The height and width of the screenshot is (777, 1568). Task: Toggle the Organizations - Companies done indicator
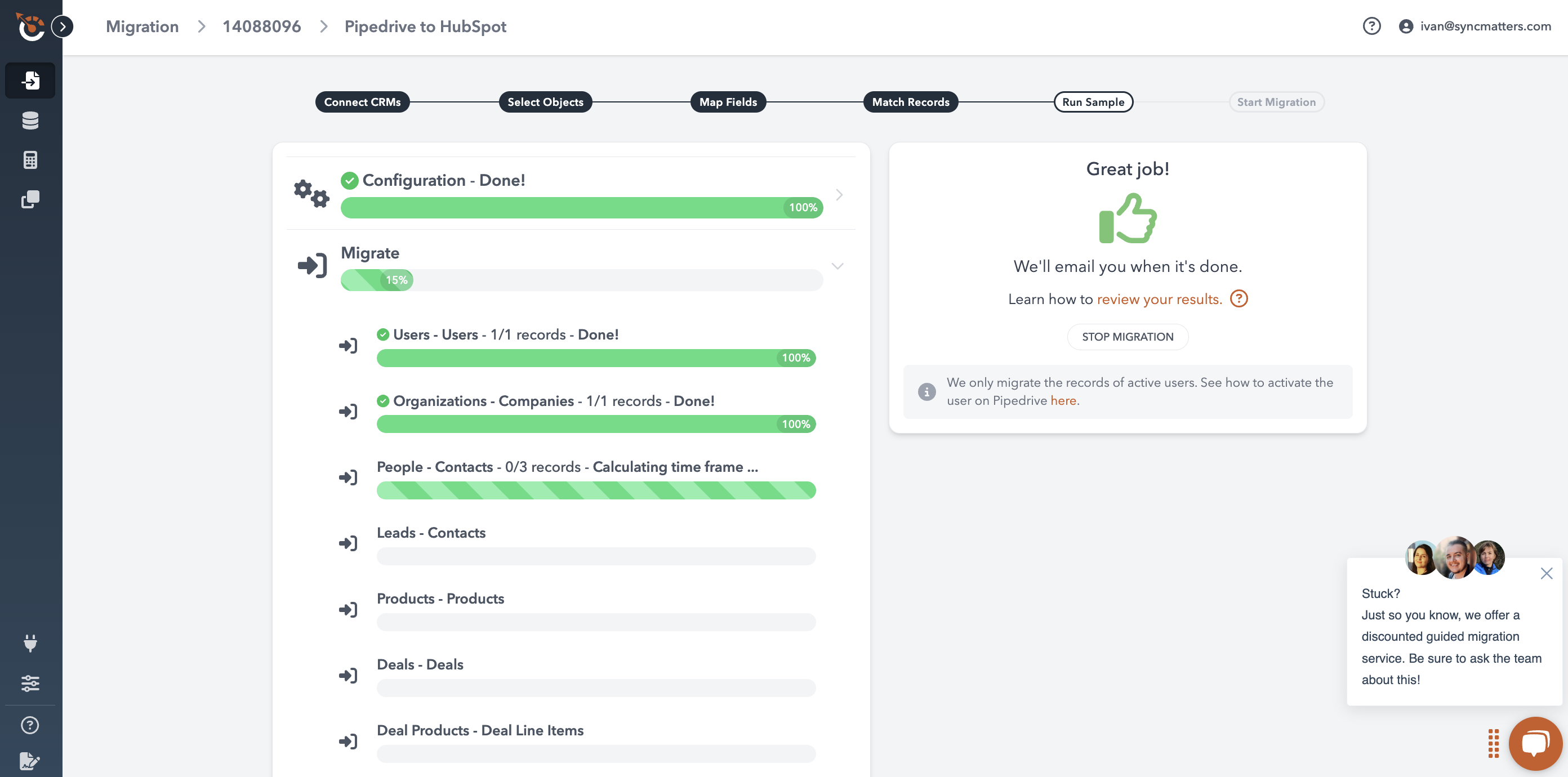click(x=383, y=400)
